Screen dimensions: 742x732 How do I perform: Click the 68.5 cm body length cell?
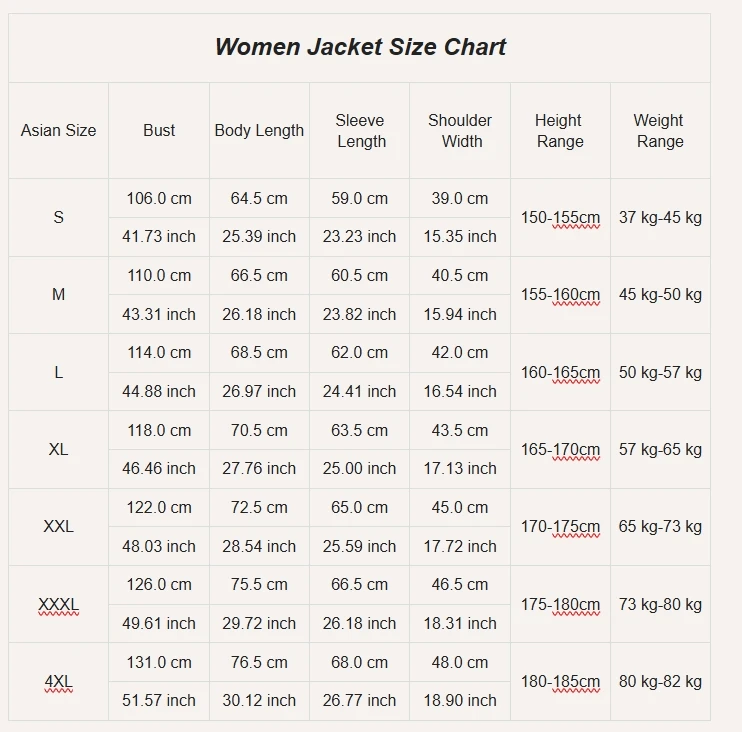259,352
